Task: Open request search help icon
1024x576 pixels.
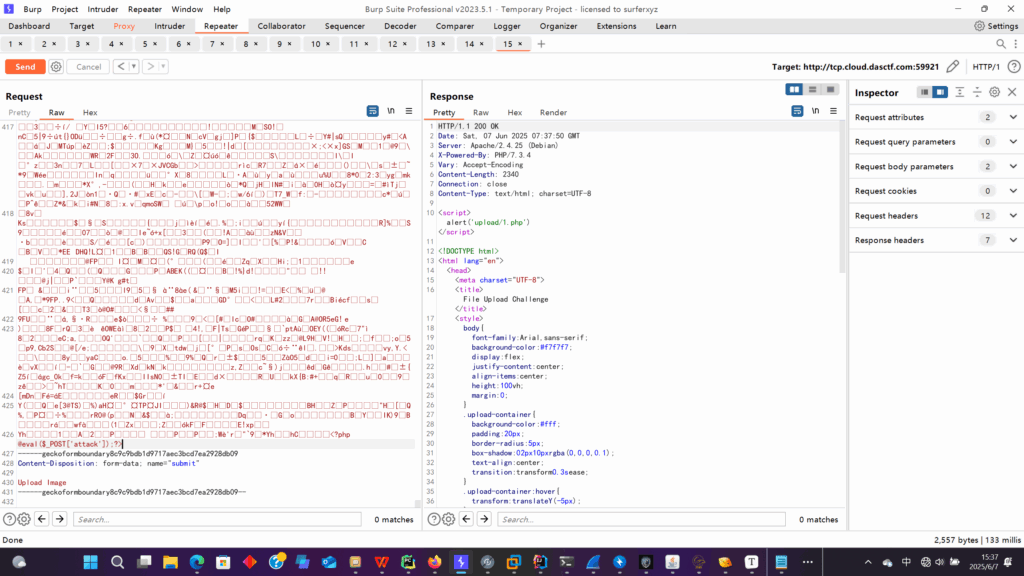Action: pyautogui.click(x=9, y=519)
